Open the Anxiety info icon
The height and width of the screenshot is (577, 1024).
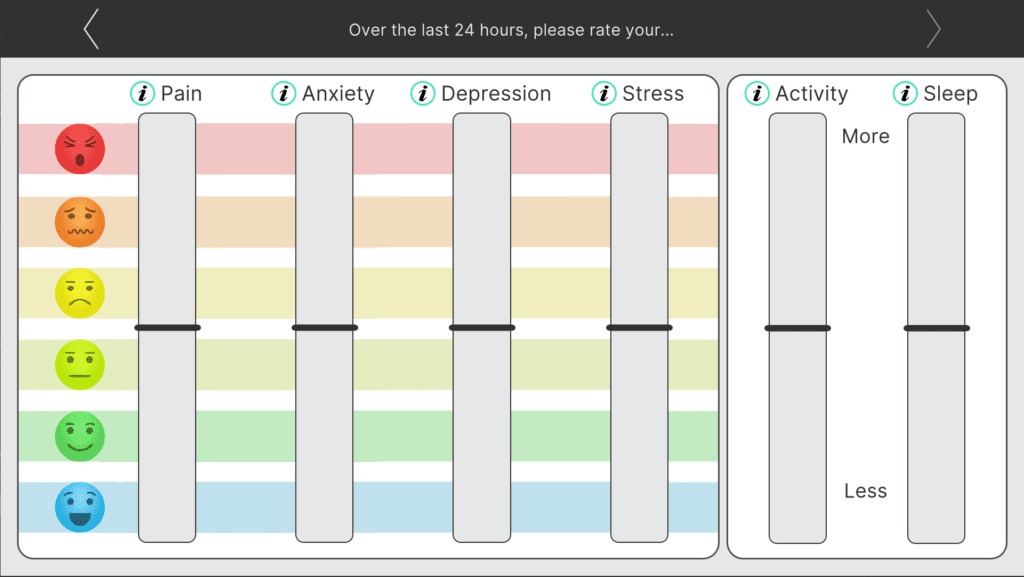coord(284,94)
